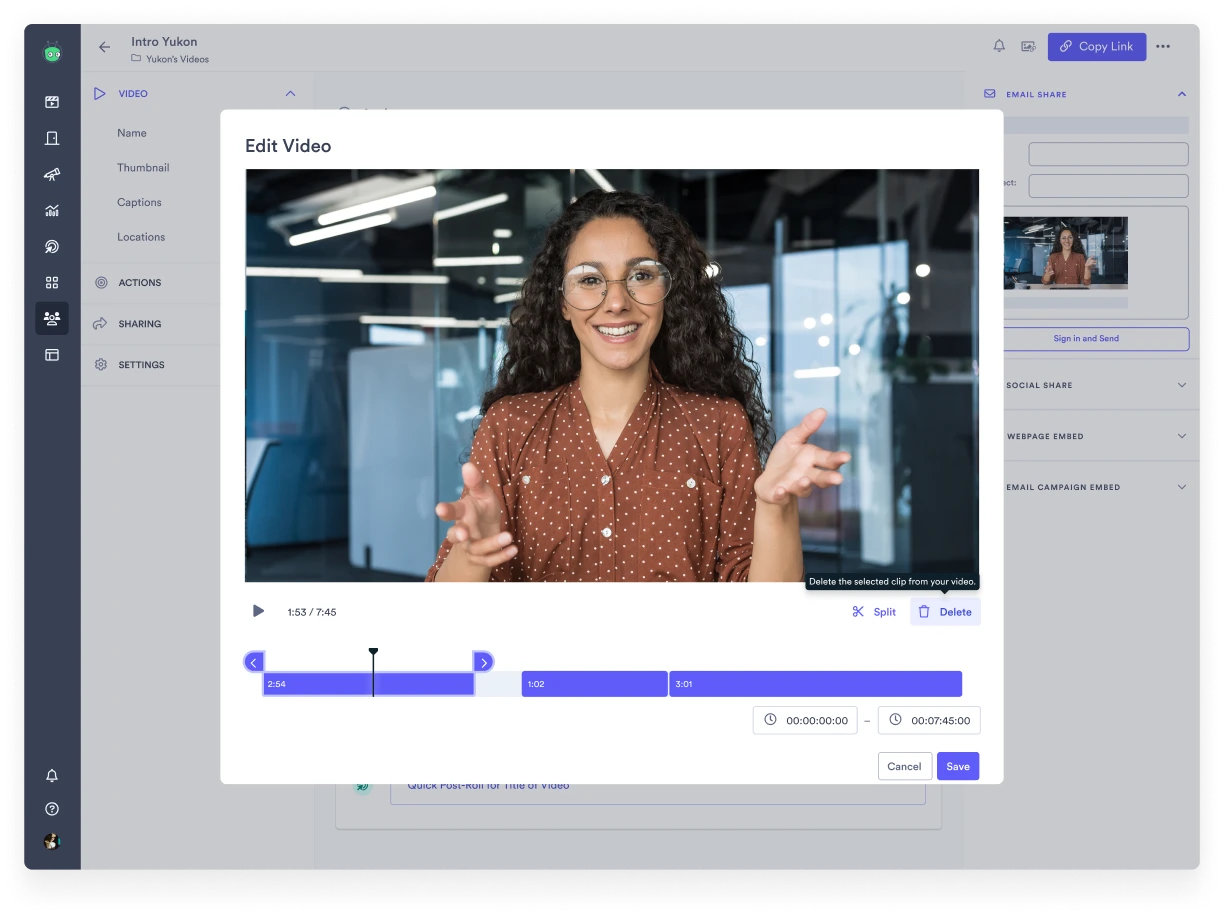This screenshot has width=1224, height=918.
Task: Open the team people icon in sidebar
Action: 52,318
